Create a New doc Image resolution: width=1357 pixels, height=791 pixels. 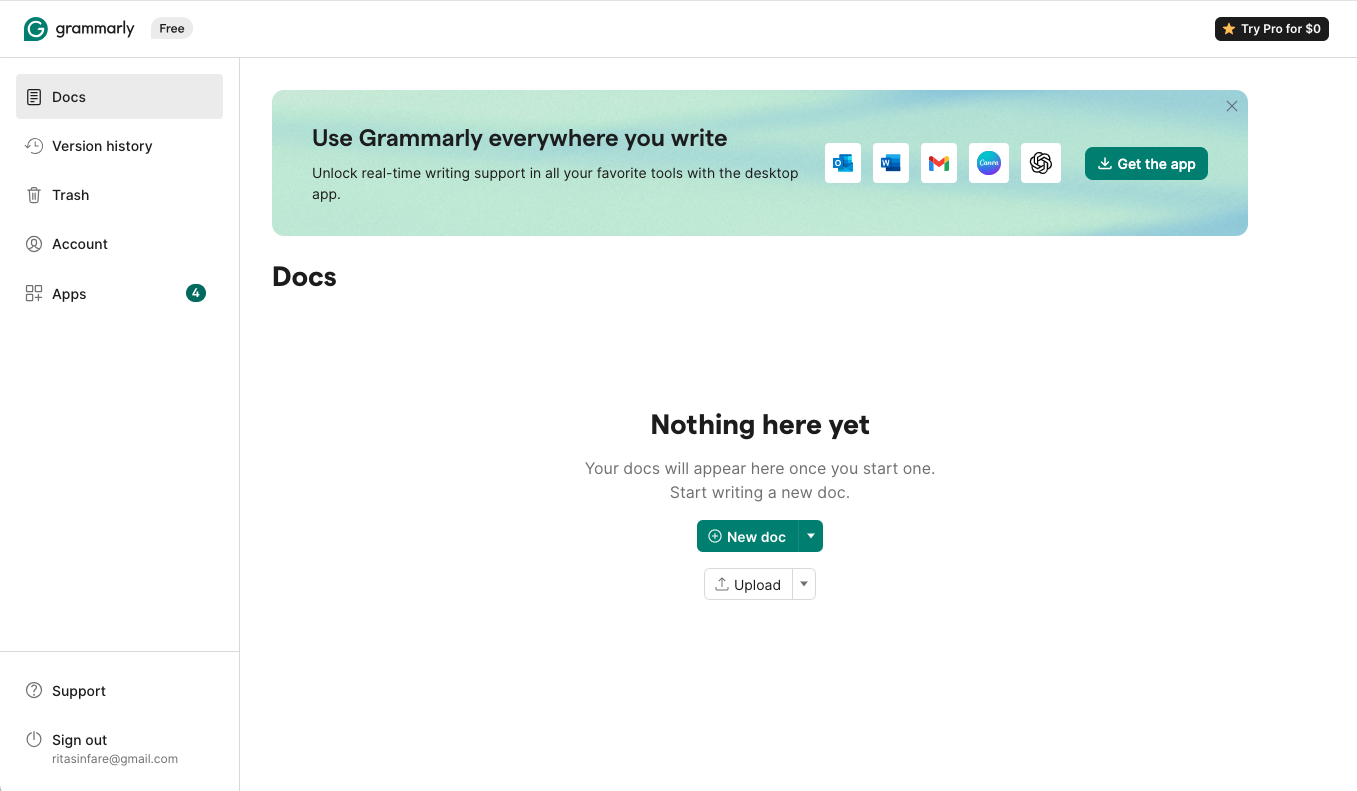tap(747, 536)
